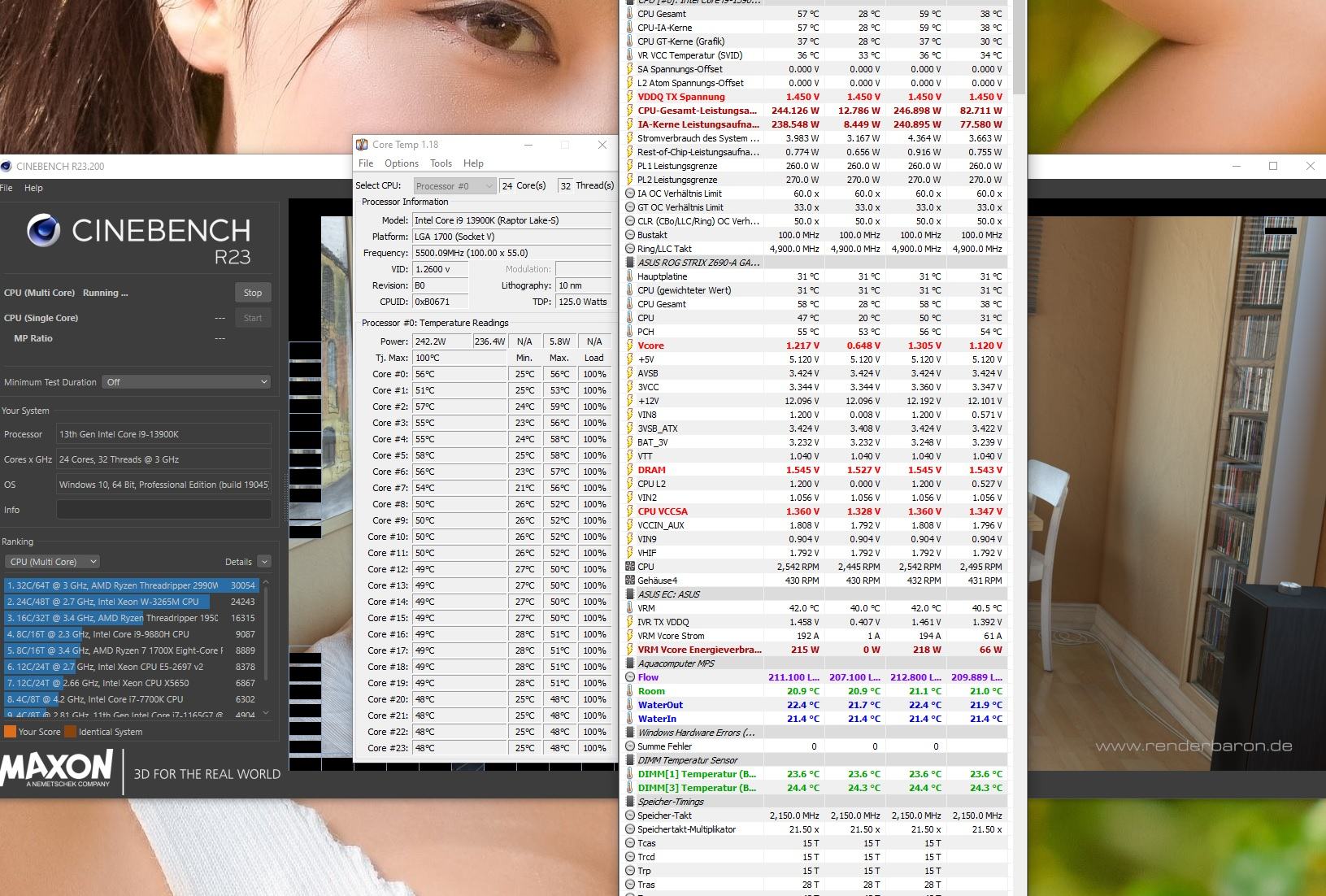Click lightning icon next to Vcore
Viewport: 1326px width, 896px height.
(629, 346)
